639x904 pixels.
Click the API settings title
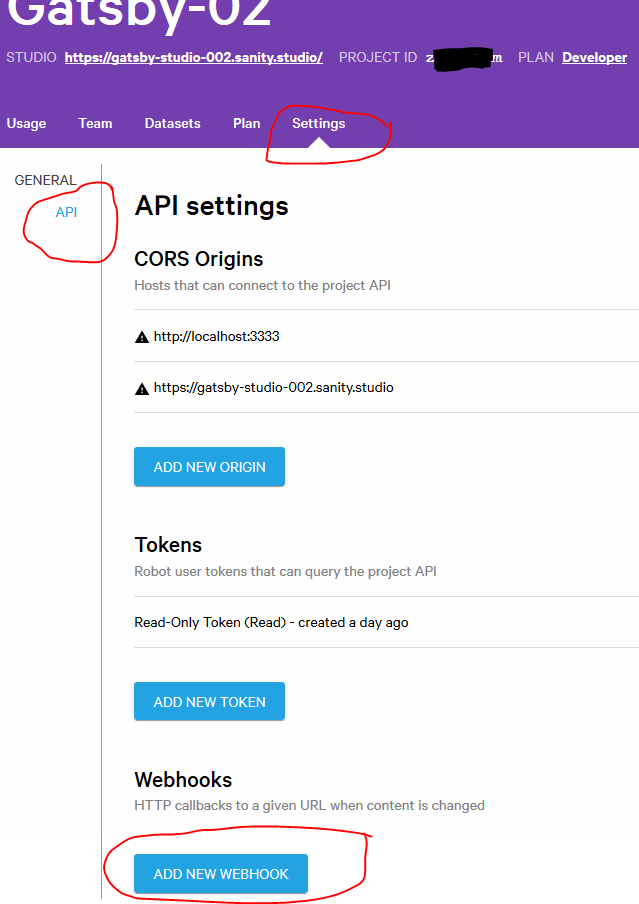(x=211, y=206)
